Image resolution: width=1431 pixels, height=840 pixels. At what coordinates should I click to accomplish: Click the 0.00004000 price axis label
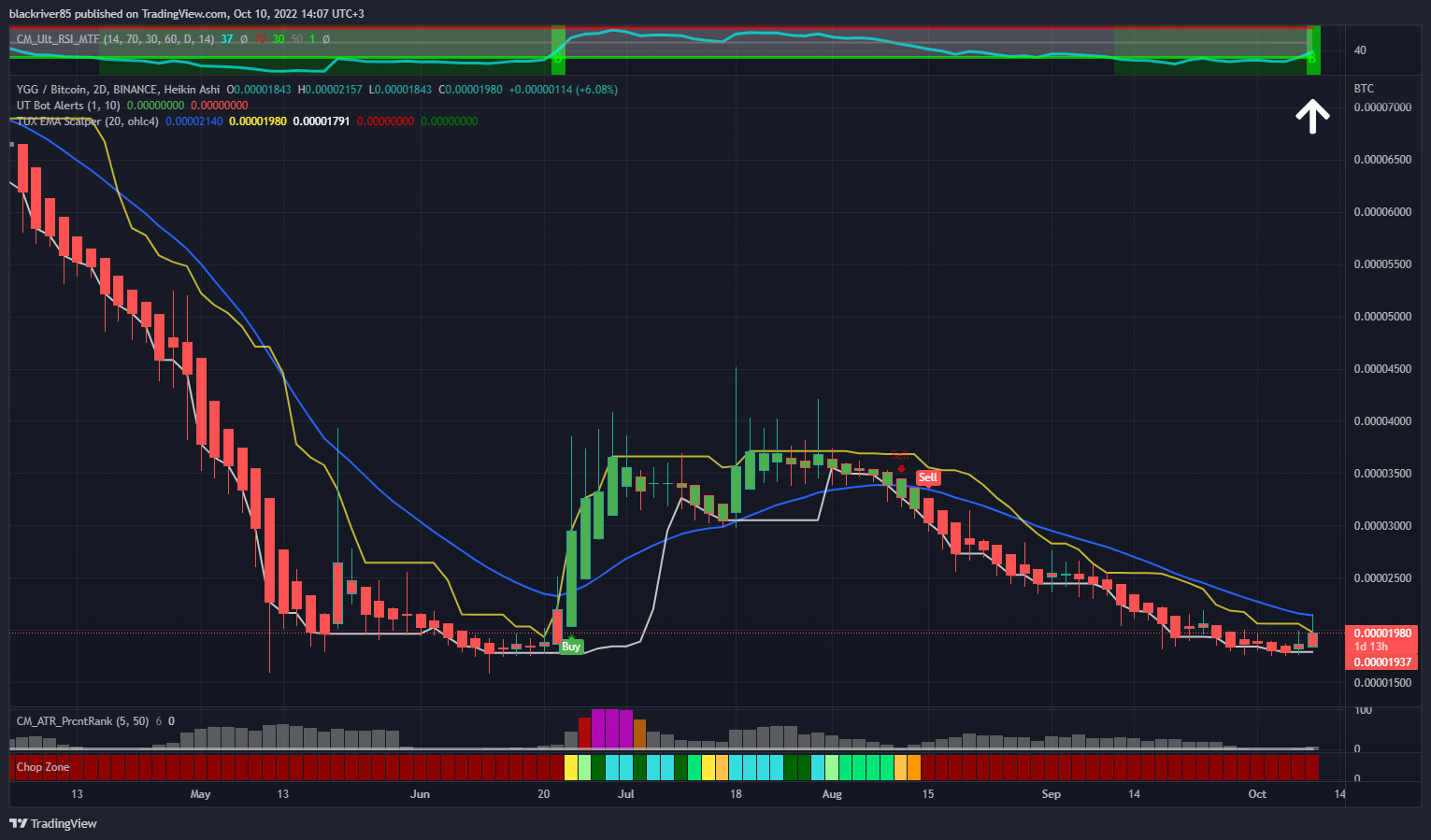(x=1382, y=421)
